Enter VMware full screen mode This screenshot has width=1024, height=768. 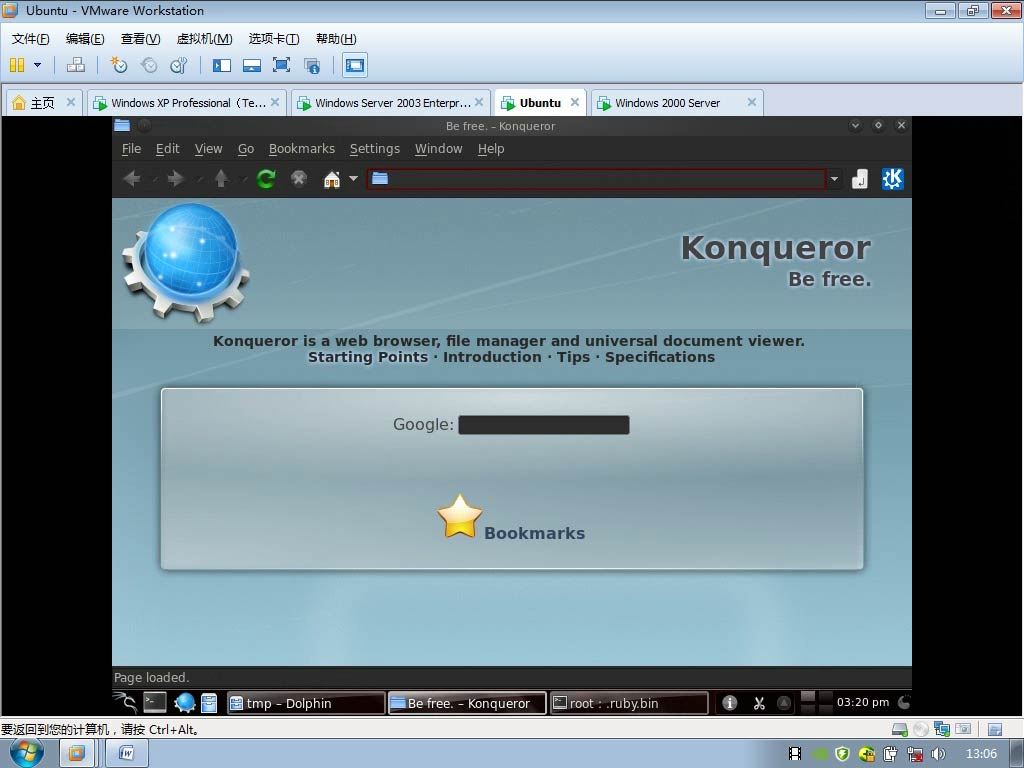coord(281,65)
